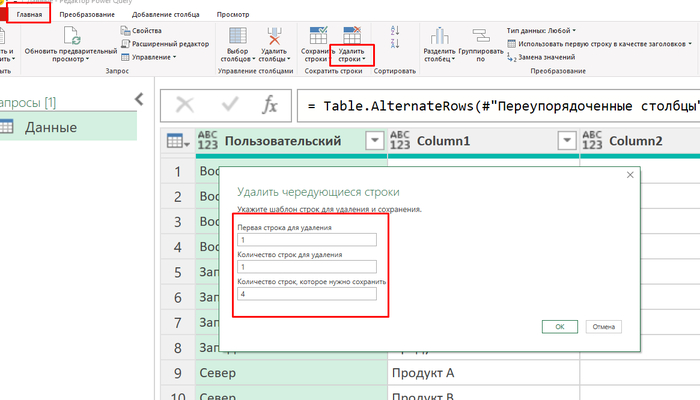Open the Column1 filter dropdown
Screen dimensions: 700x400
pos(567,141)
